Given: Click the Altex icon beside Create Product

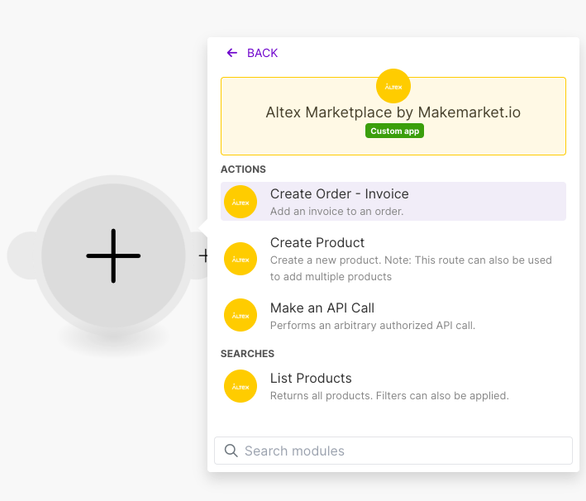Looking at the screenshot, I should click(x=240, y=259).
